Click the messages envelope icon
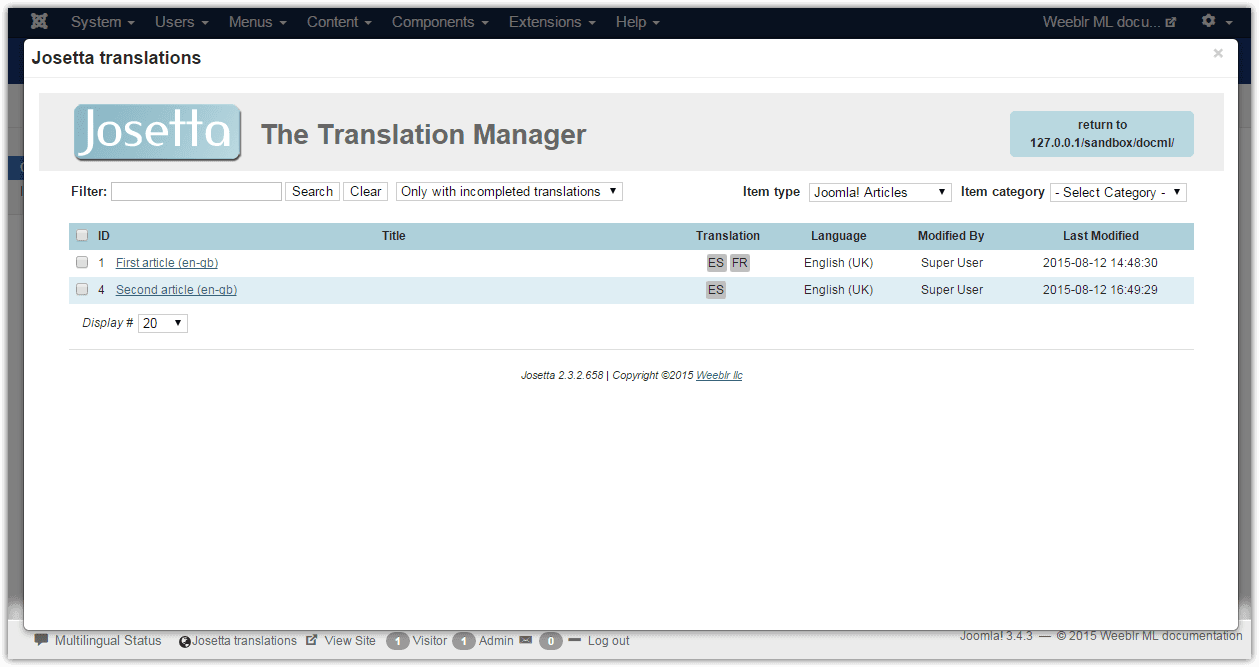The image size is (1259, 667). click(525, 640)
